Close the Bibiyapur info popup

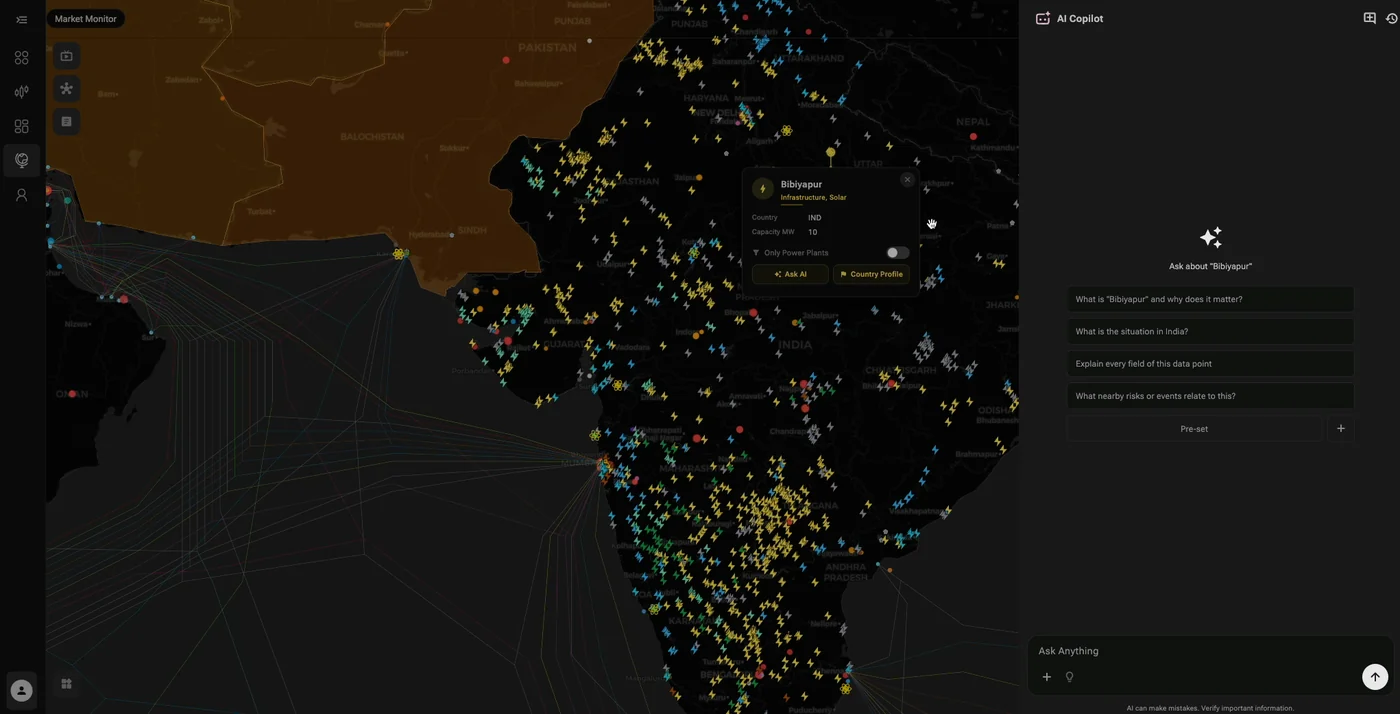point(907,180)
